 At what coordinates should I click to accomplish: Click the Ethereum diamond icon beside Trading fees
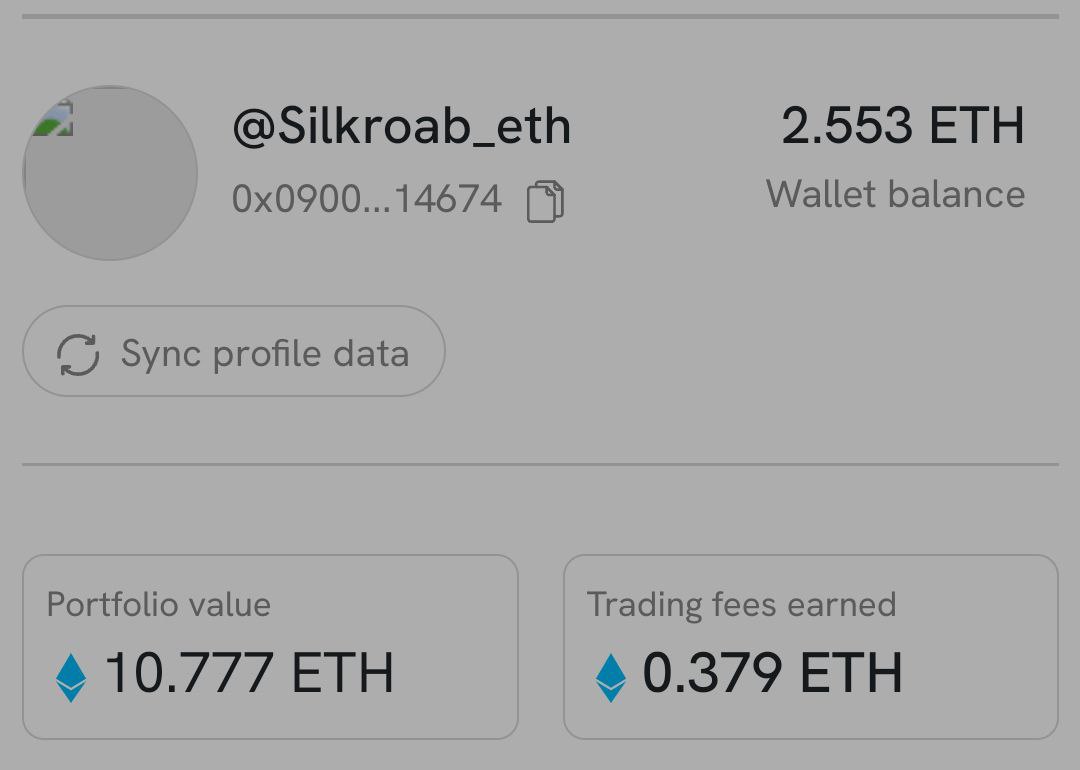tap(611, 678)
